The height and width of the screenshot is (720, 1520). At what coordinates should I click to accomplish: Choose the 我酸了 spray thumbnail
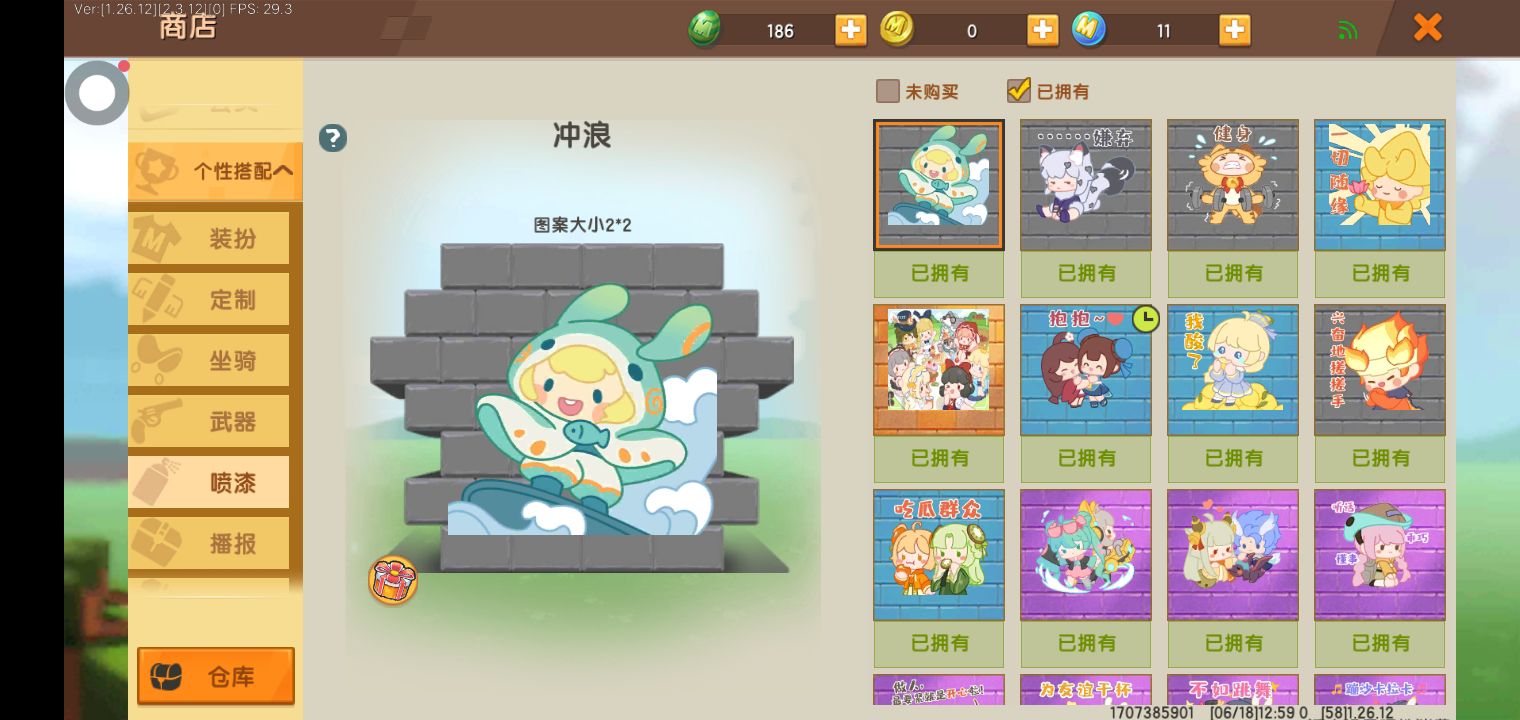point(1233,370)
